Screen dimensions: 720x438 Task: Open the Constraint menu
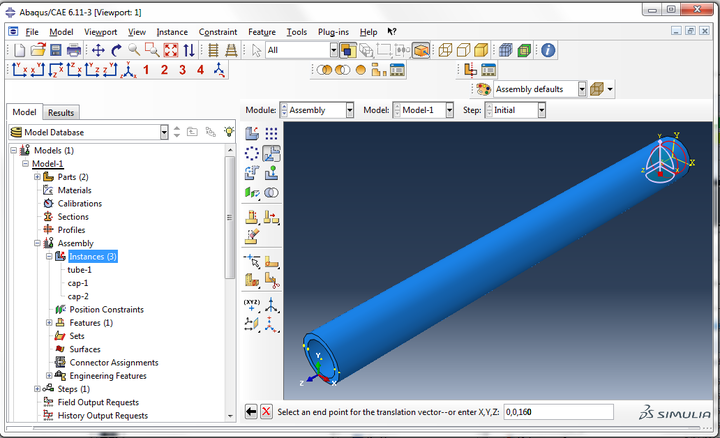(218, 32)
